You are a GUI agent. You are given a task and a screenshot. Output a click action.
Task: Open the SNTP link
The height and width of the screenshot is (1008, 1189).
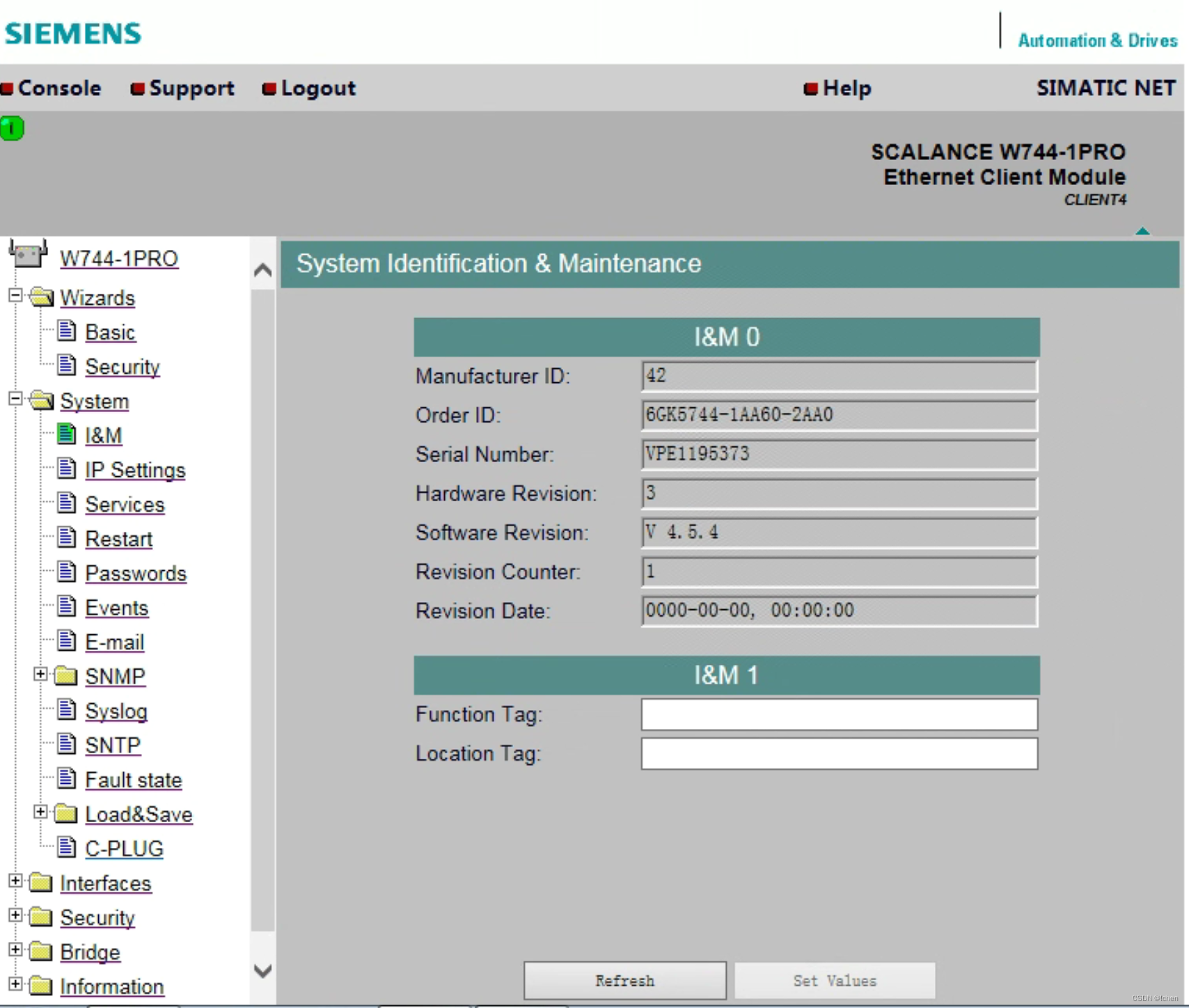pyautogui.click(x=113, y=746)
